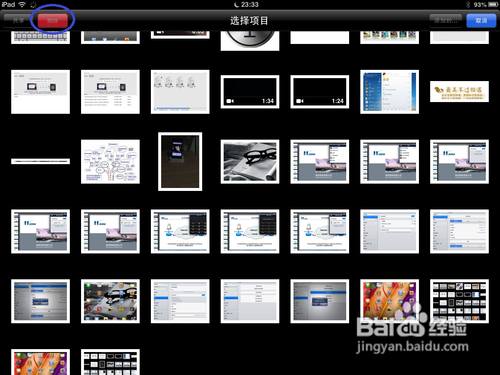
Task: Select the home screen with glasses wallpaper thumbnail
Action: (x=110, y=301)
